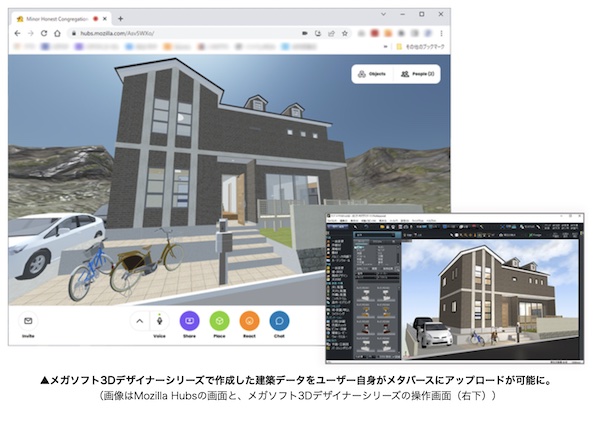Image resolution: width=600 pixels, height=424 pixels.
Task: Click the browser Back arrow
Action: (17, 33)
